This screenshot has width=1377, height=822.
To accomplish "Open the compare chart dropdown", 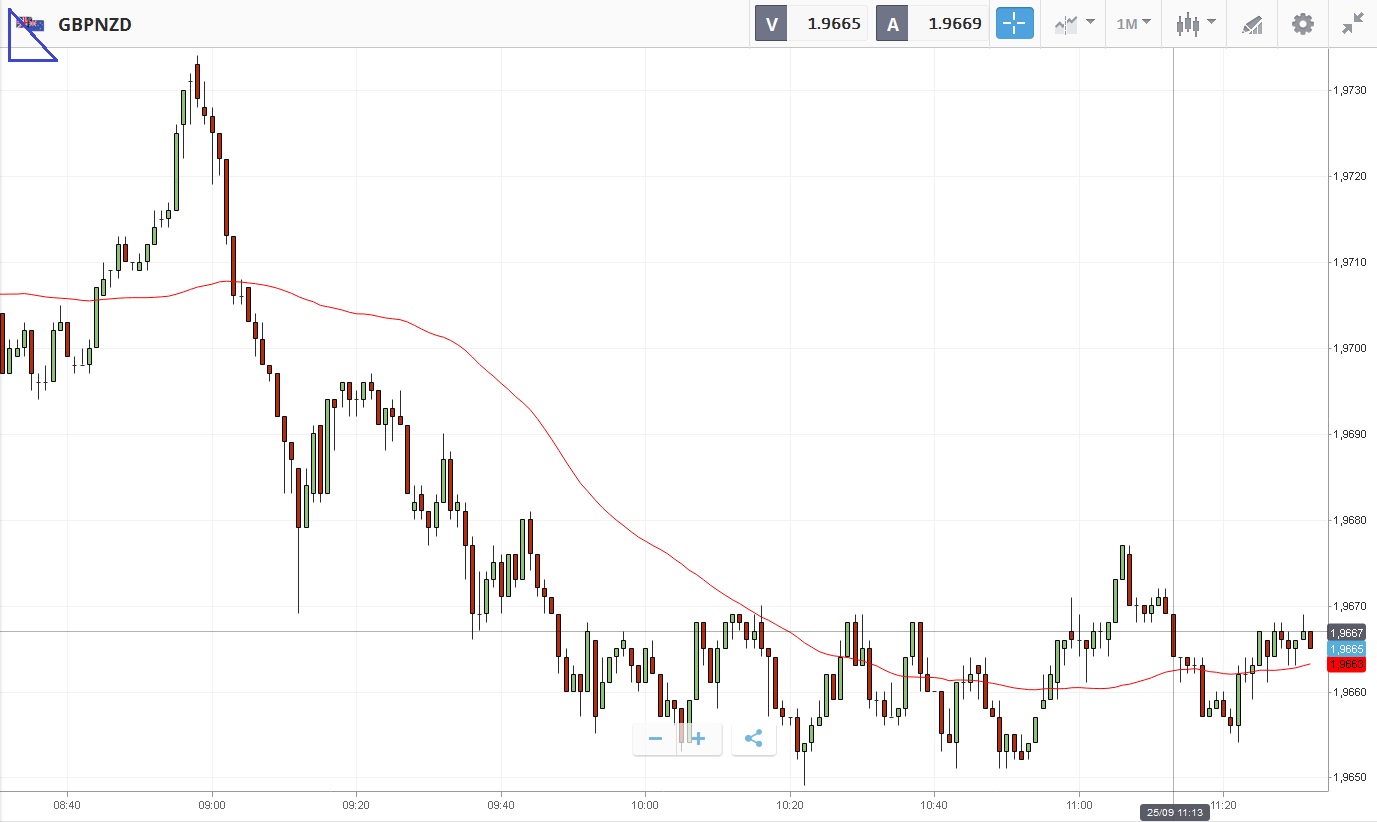I will click(1074, 23).
